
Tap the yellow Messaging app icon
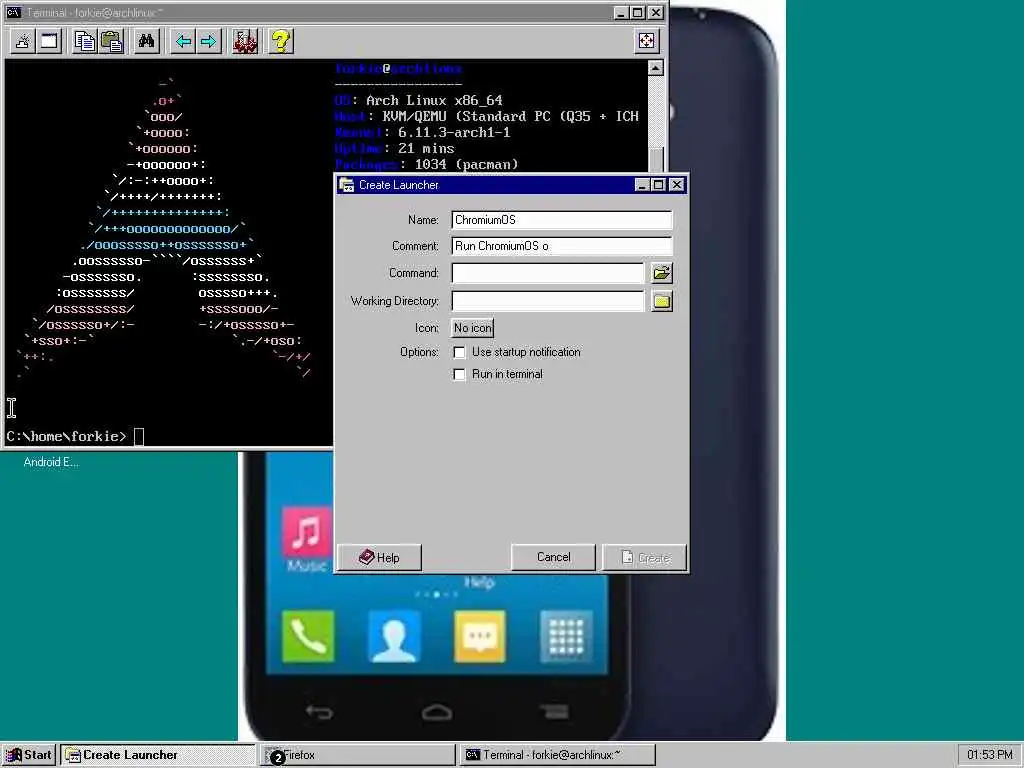click(x=480, y=636)
